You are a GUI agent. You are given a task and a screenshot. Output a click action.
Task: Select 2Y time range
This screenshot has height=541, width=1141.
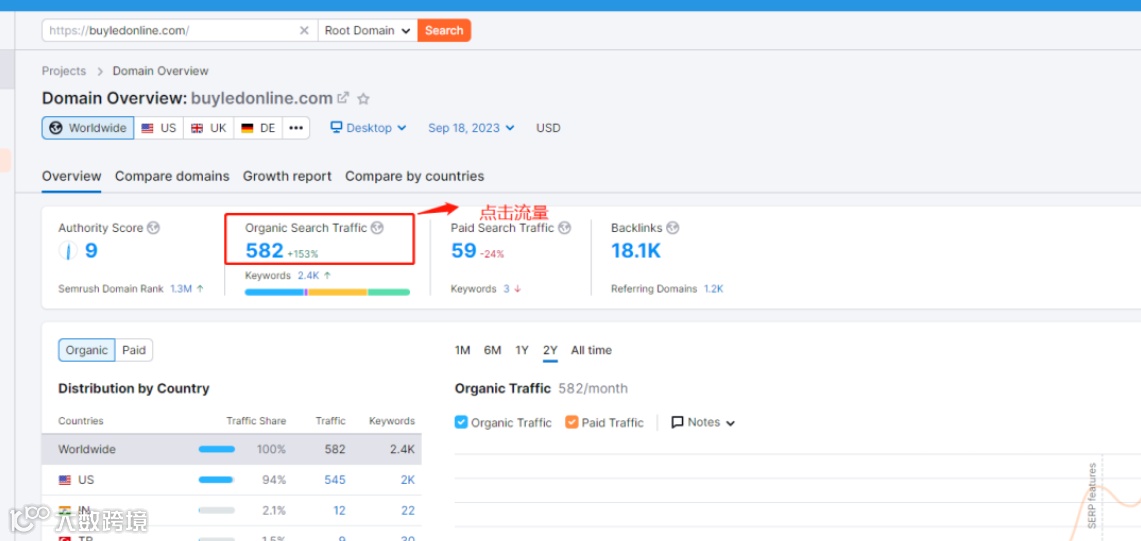(x=550, y=350)
